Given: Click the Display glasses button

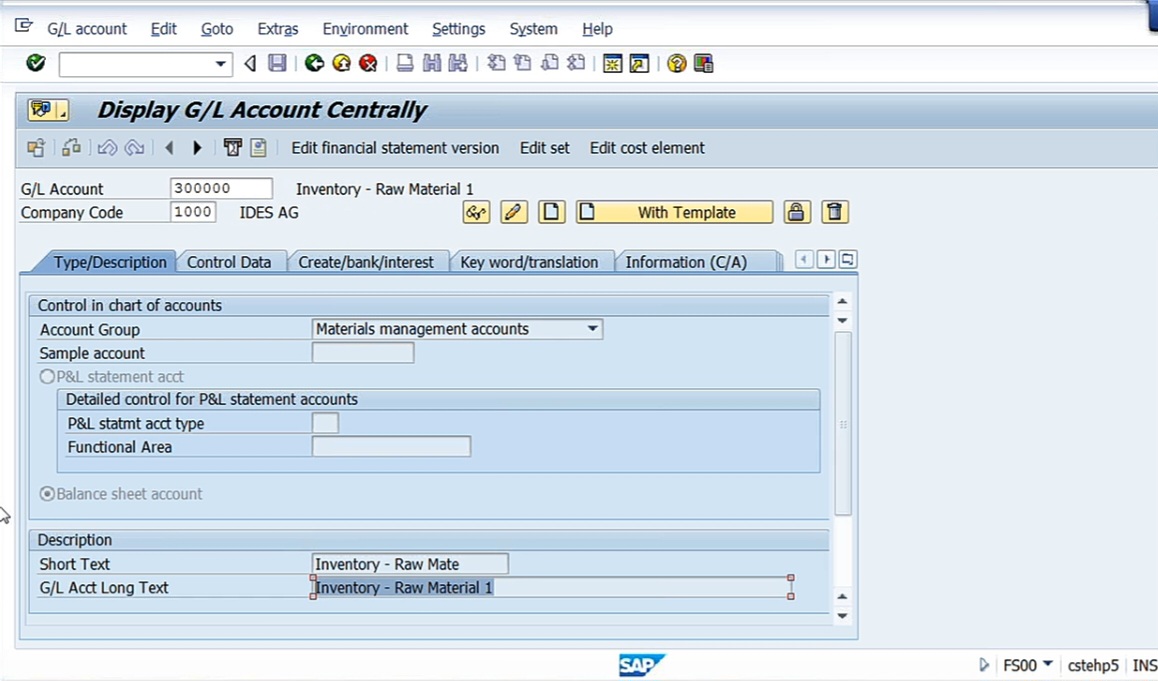Looking at the screenshot, I should [476, 212].
